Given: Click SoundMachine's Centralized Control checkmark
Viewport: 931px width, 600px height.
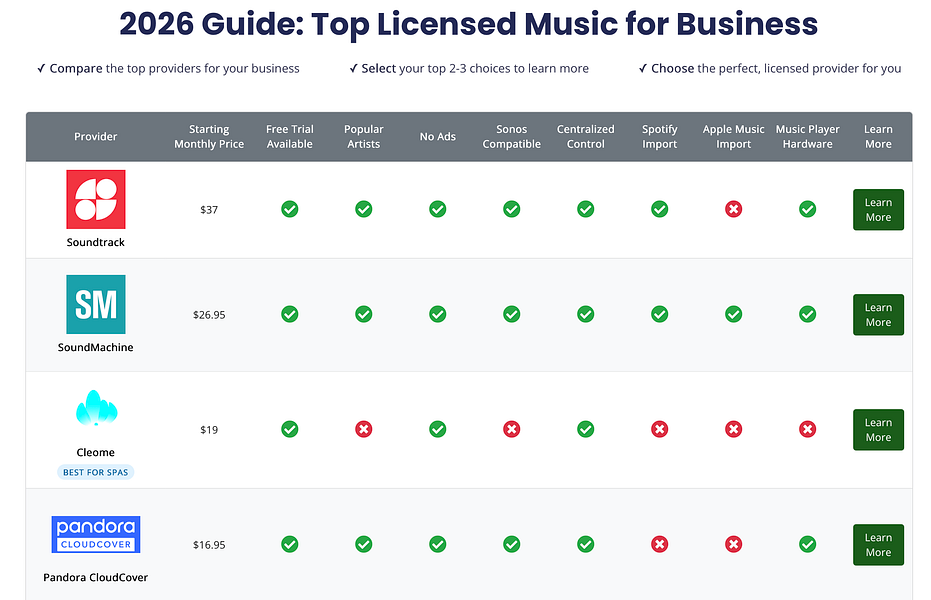Looking at the screenshot, I should 585,314.
